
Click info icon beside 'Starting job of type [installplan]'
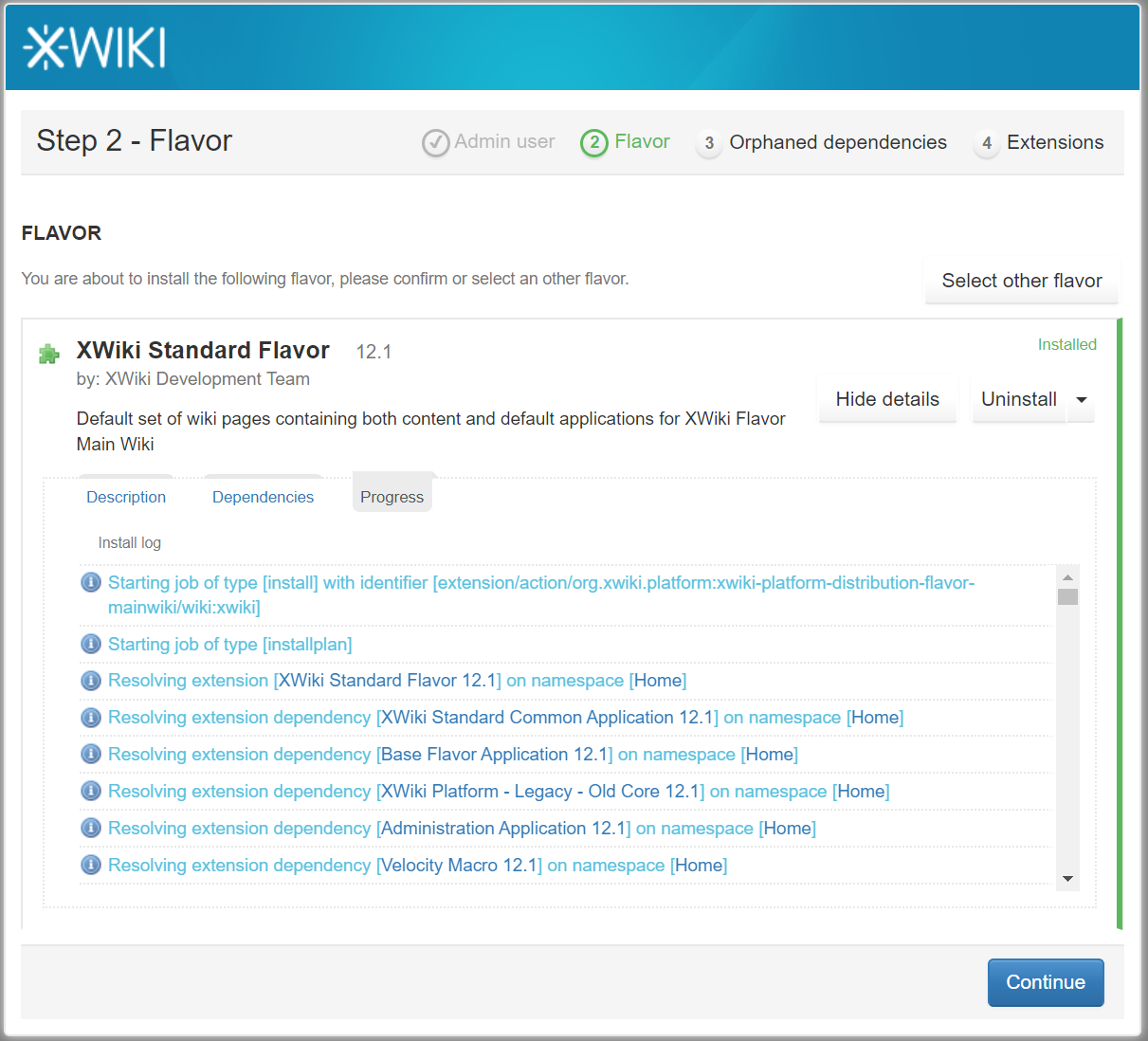tap(91, 644)
